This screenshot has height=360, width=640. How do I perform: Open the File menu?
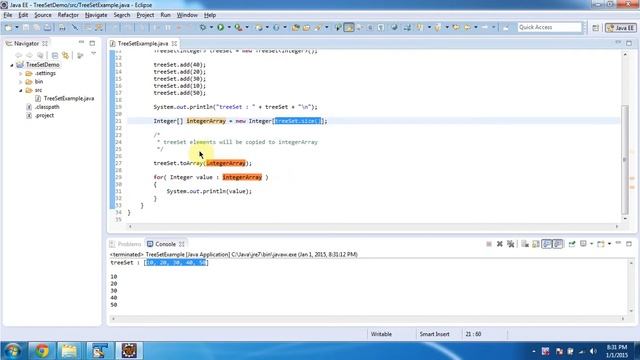point(8,15)
